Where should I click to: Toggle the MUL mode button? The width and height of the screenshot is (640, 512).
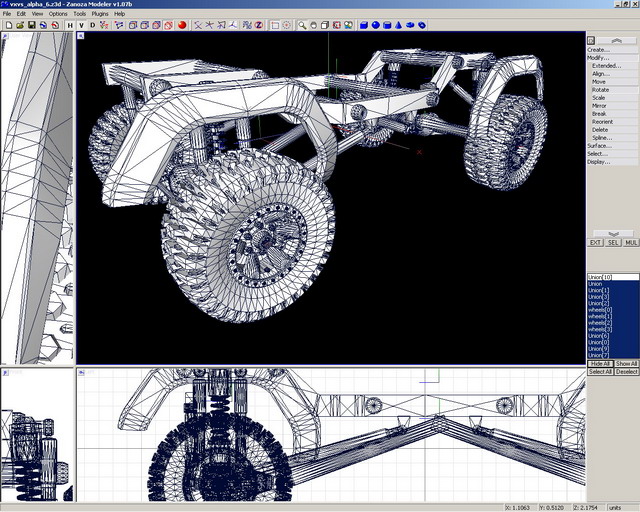click(x=630, y=242)
